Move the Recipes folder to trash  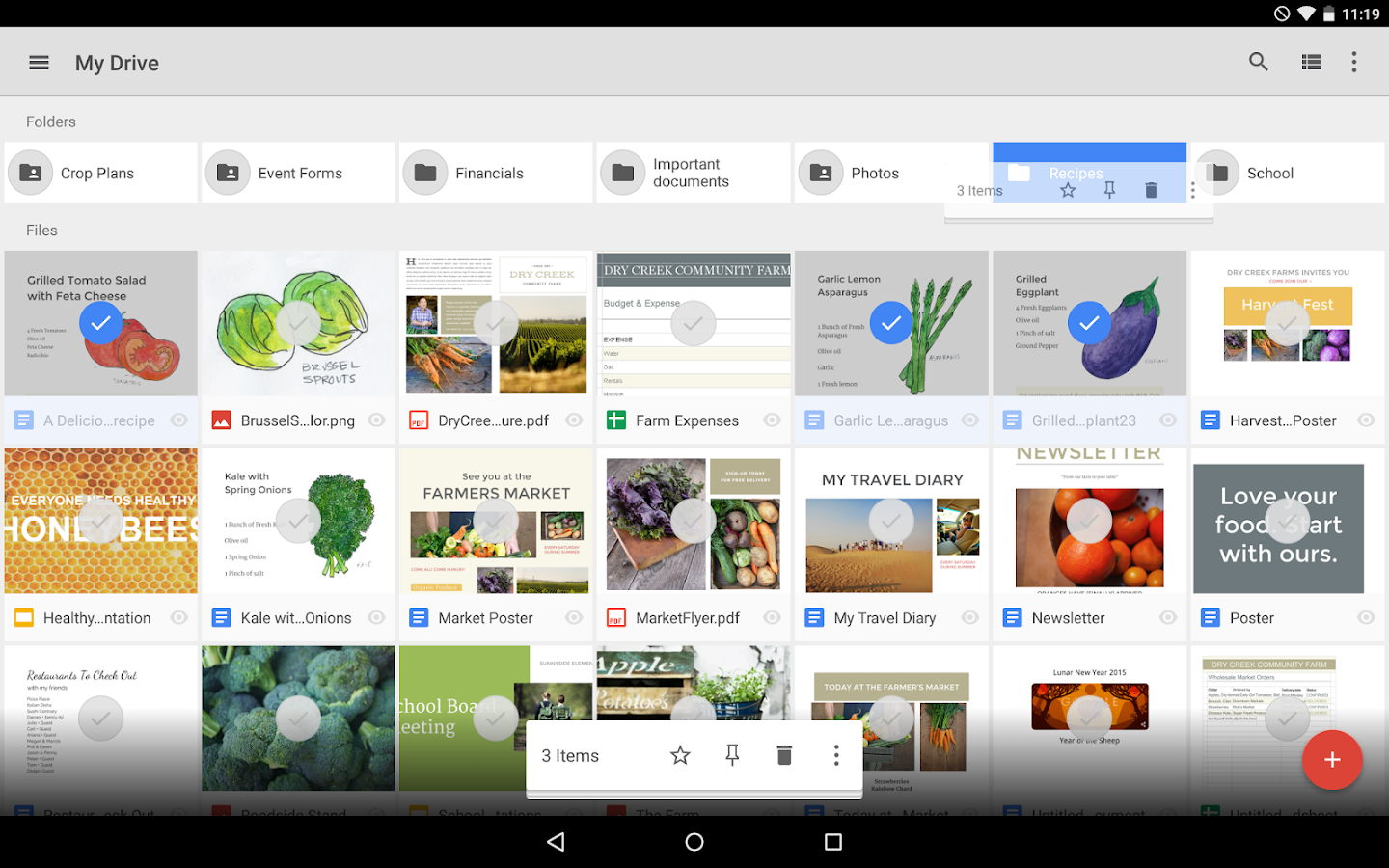click(x=1151, y=190)
